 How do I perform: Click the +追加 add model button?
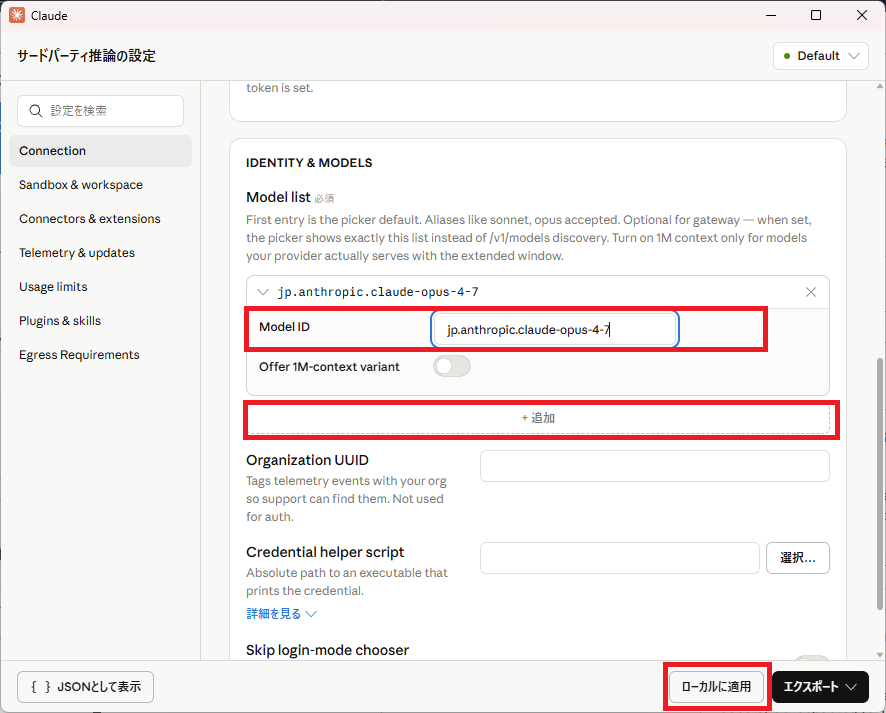(538, 418)
